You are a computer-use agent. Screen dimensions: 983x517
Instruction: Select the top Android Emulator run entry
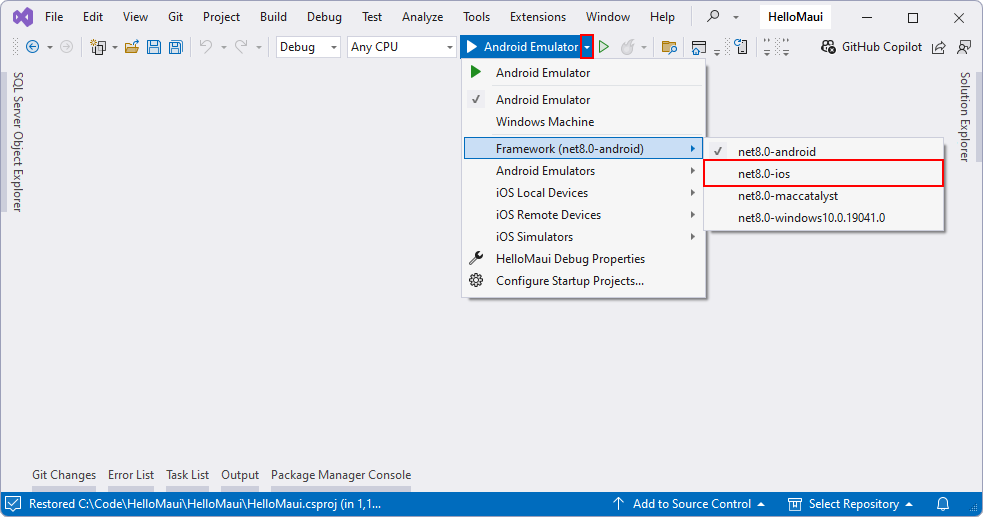584,73
